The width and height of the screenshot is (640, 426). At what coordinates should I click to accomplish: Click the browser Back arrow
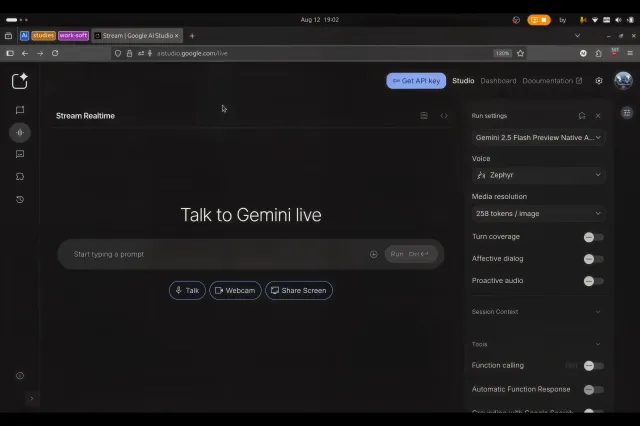tap(25, 53)
